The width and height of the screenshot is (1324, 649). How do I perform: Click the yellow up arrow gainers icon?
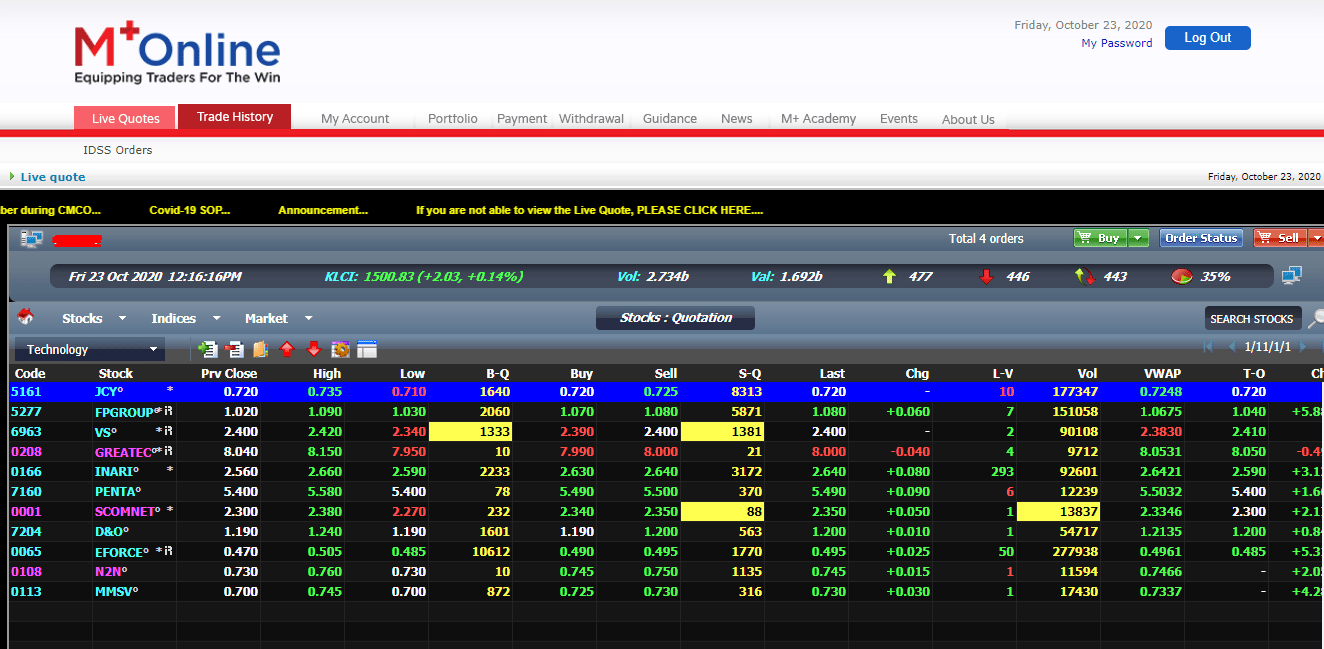tap(889, 276)
